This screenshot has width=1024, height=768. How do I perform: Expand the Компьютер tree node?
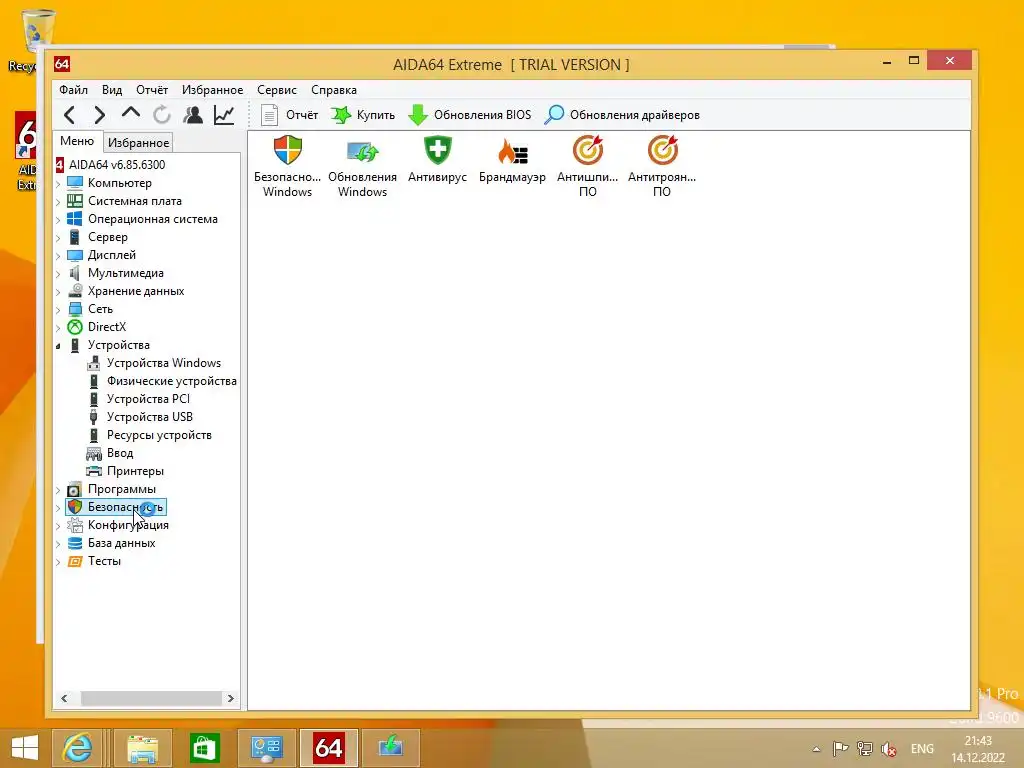[x=58, y=184]
